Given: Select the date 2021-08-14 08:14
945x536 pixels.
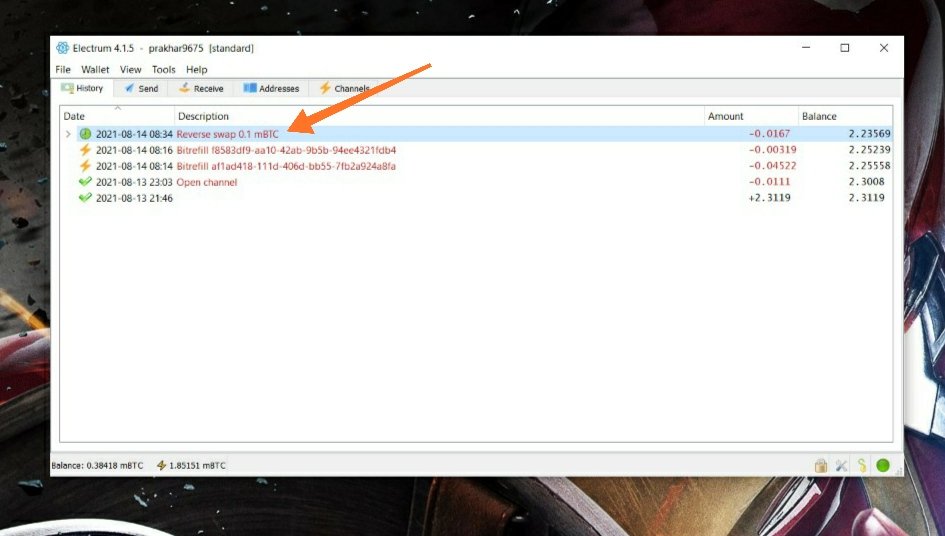Looking at the screenshot, I should click(134, 166).
